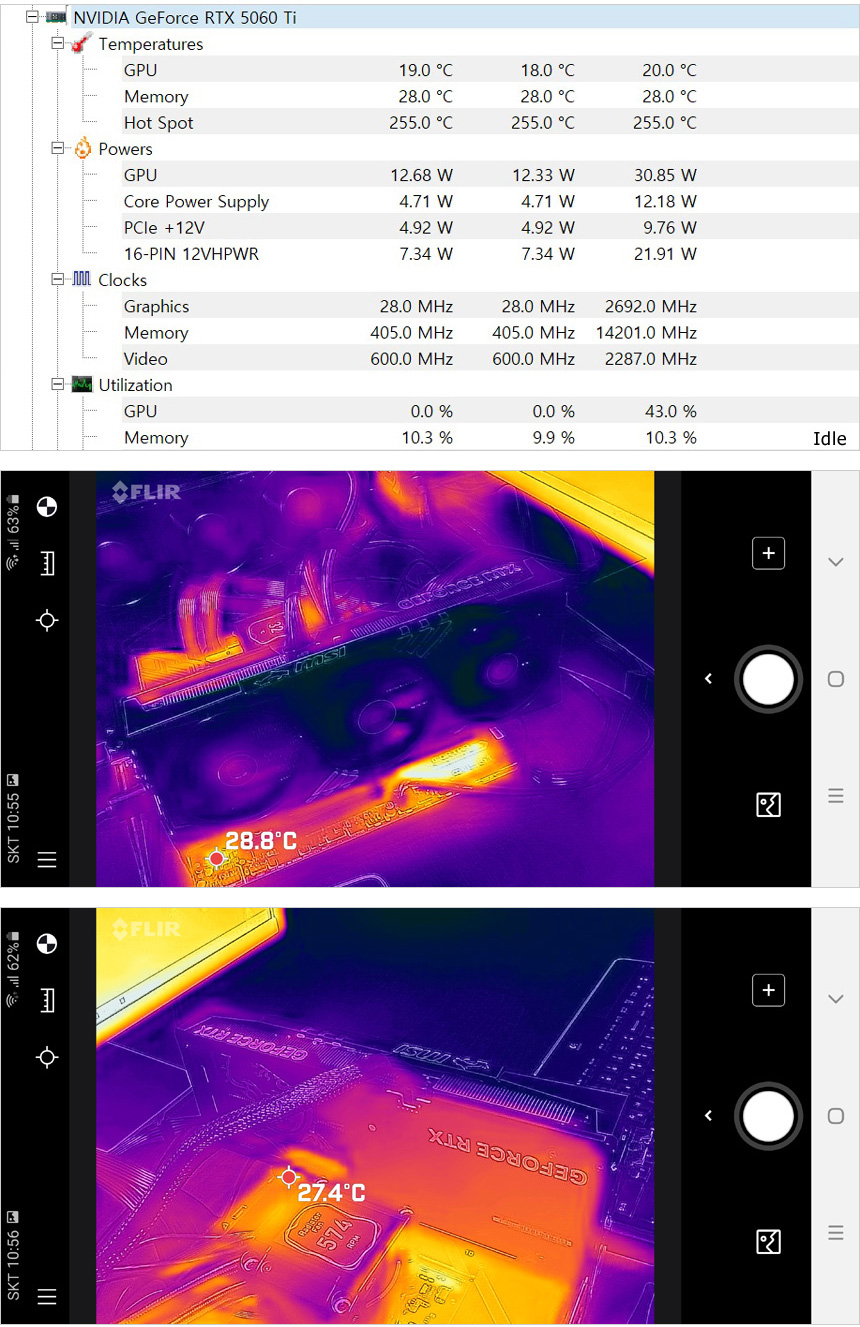860x1327 pixels.
Task: Tap the recents button beside the 10:56 FLIR screen
Action: pos(836,1233)
